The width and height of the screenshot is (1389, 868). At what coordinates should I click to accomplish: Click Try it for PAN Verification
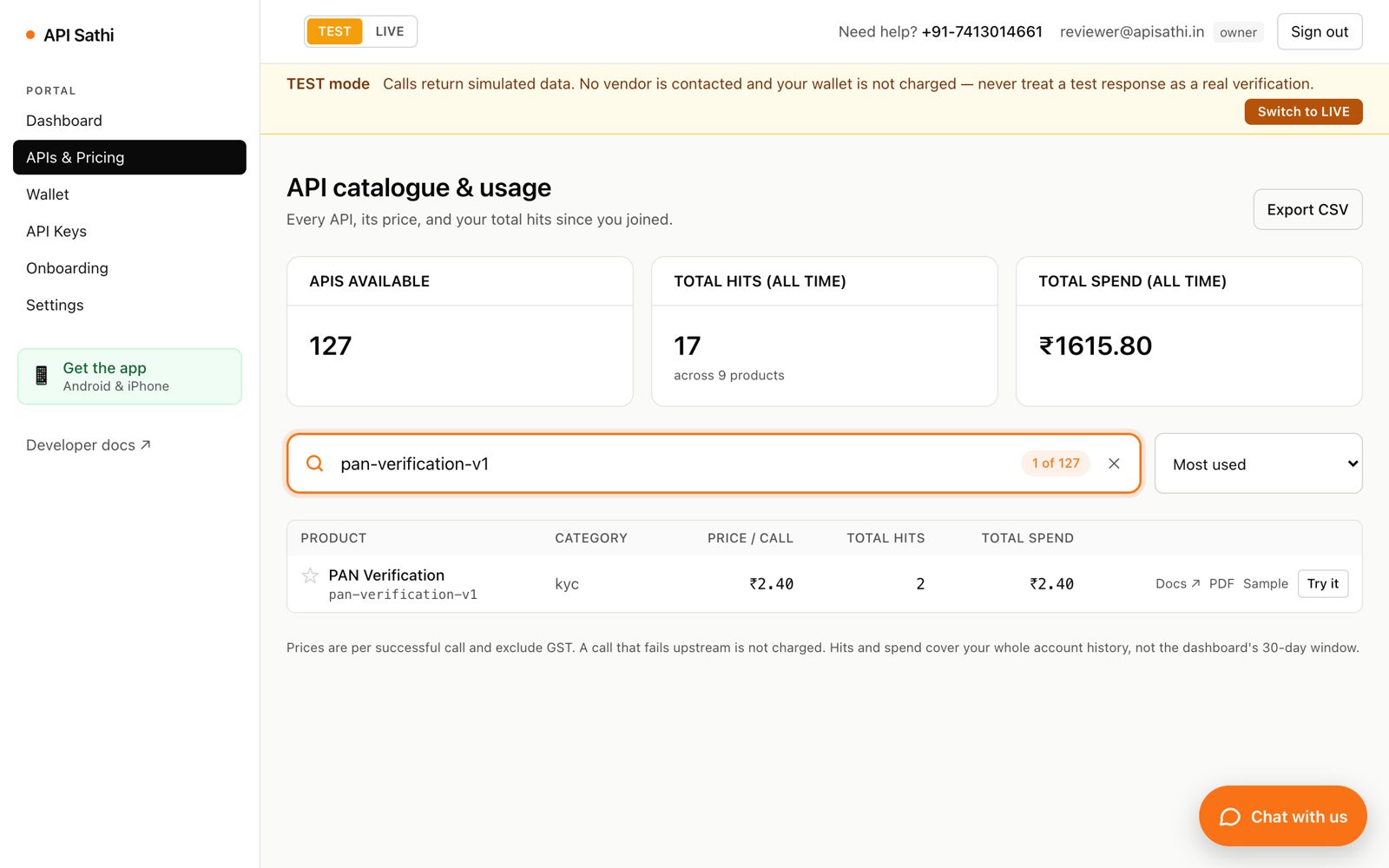click(1323, 583)
